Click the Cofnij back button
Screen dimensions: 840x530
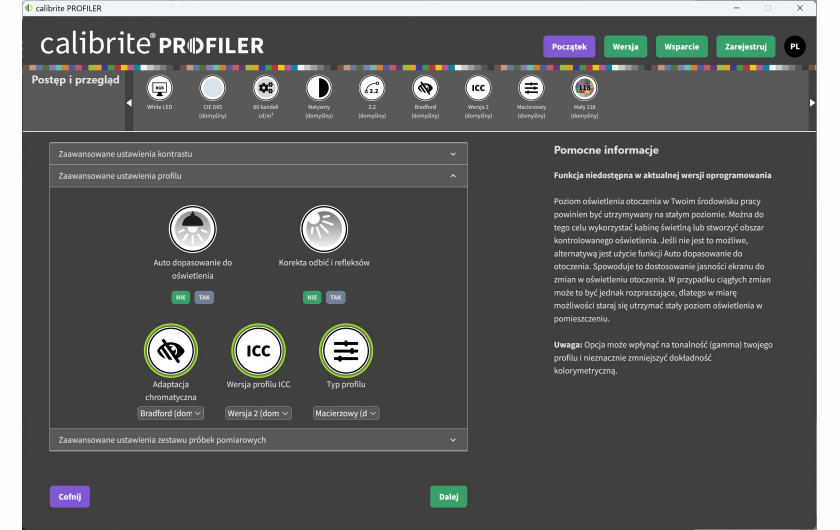70,497
